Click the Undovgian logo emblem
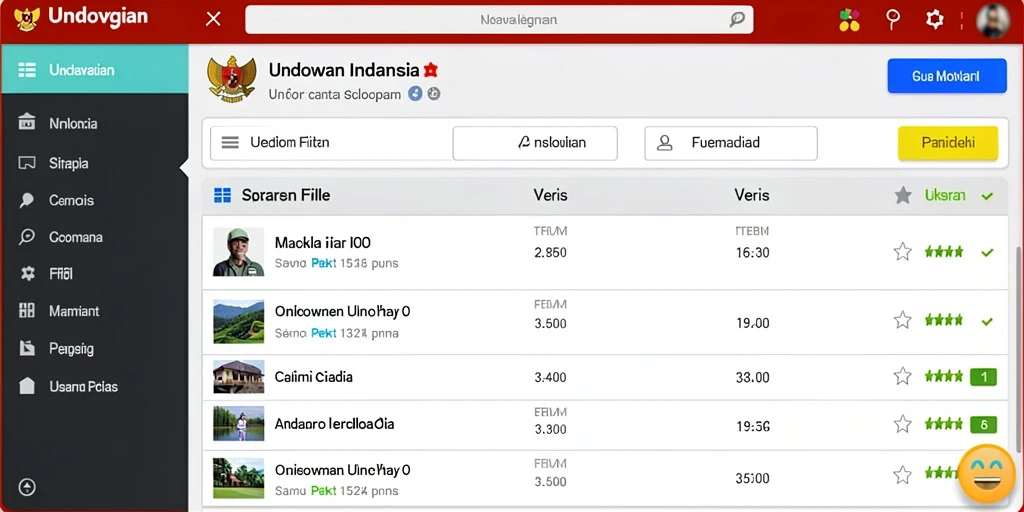Viewport: 1024px width, 512px height. point(26,18)
